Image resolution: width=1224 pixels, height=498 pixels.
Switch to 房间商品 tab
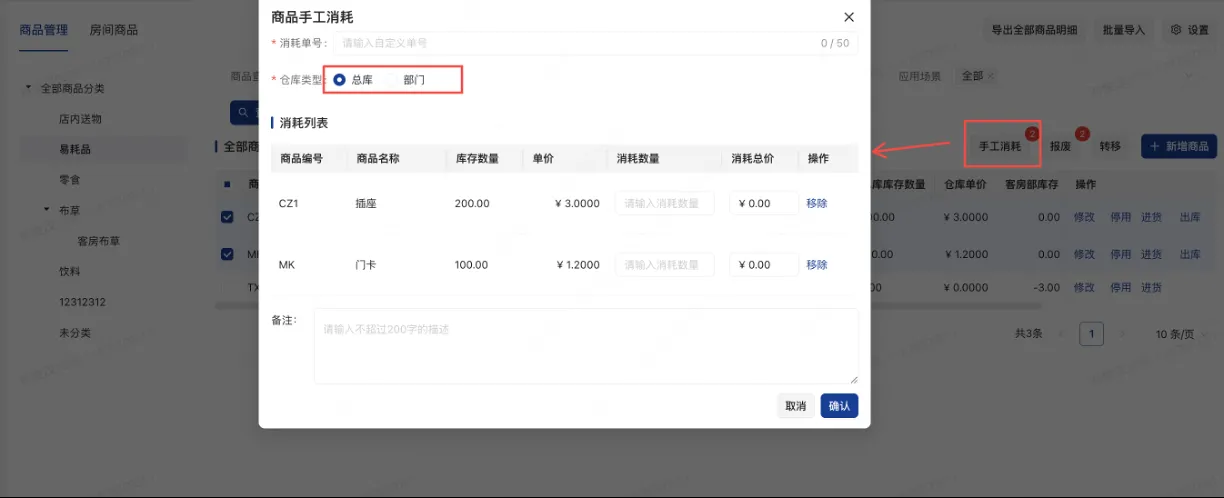pyautogui.click(x=113, y=30)
